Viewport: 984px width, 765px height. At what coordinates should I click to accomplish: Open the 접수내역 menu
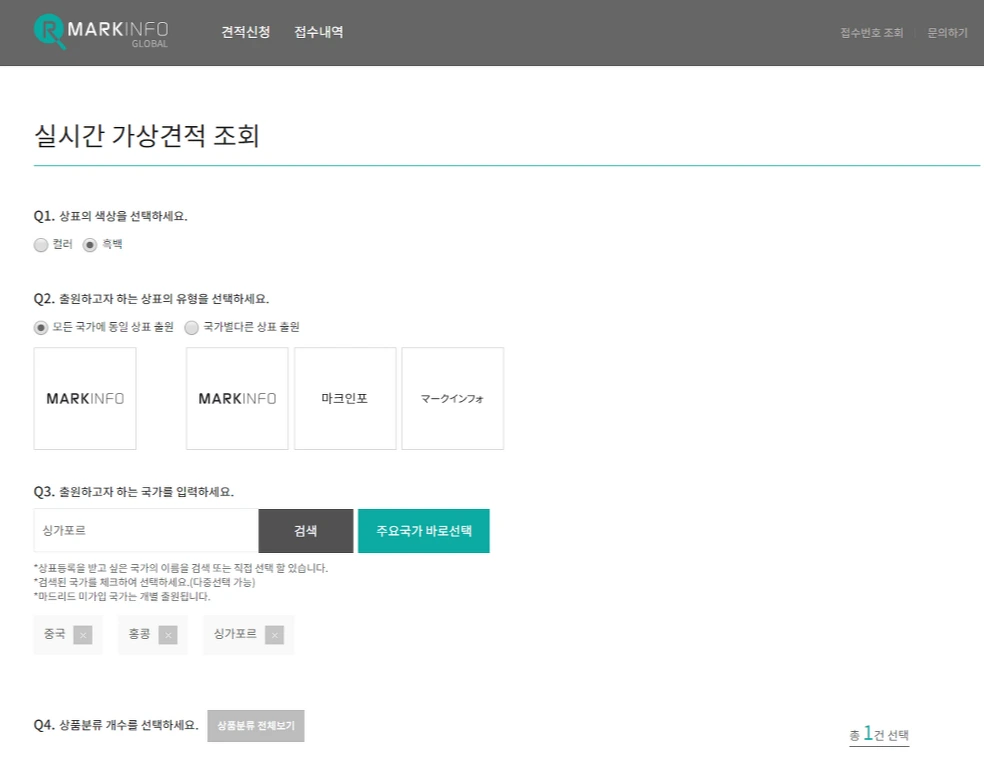318,32
